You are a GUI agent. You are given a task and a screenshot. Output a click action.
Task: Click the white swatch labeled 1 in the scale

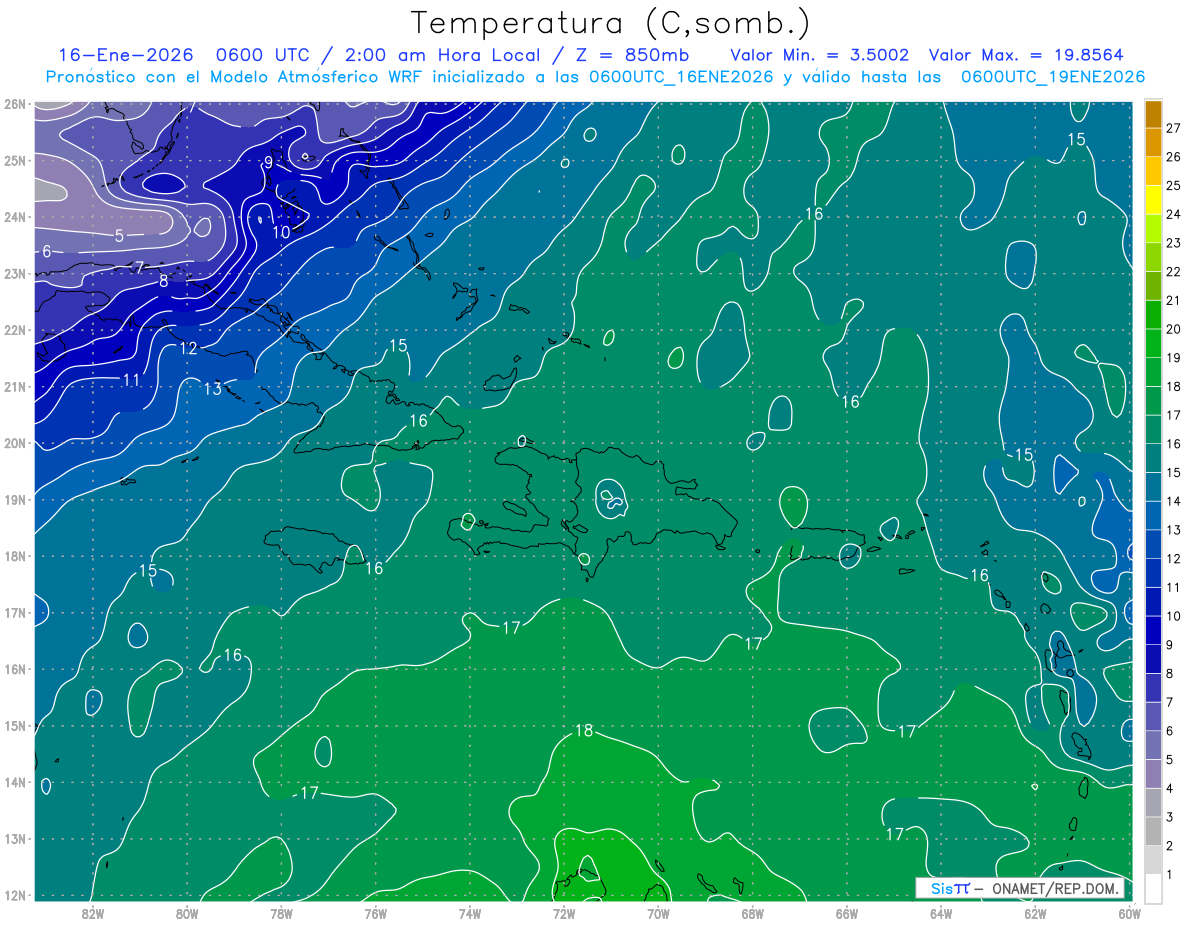pos(1154,888)
